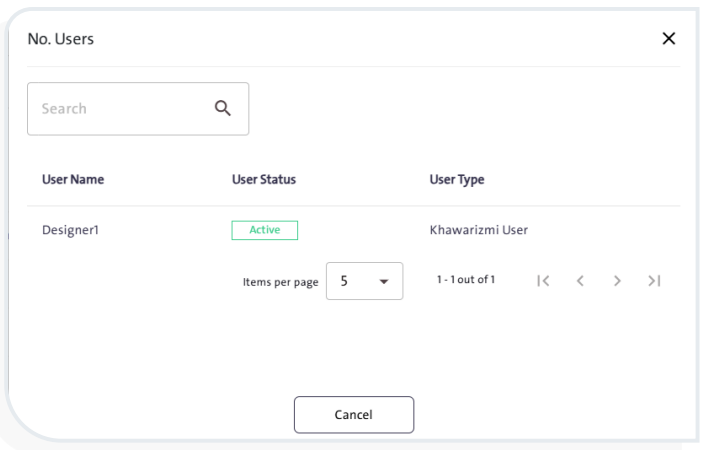Click the Khawarizmi User type cell

478,230
